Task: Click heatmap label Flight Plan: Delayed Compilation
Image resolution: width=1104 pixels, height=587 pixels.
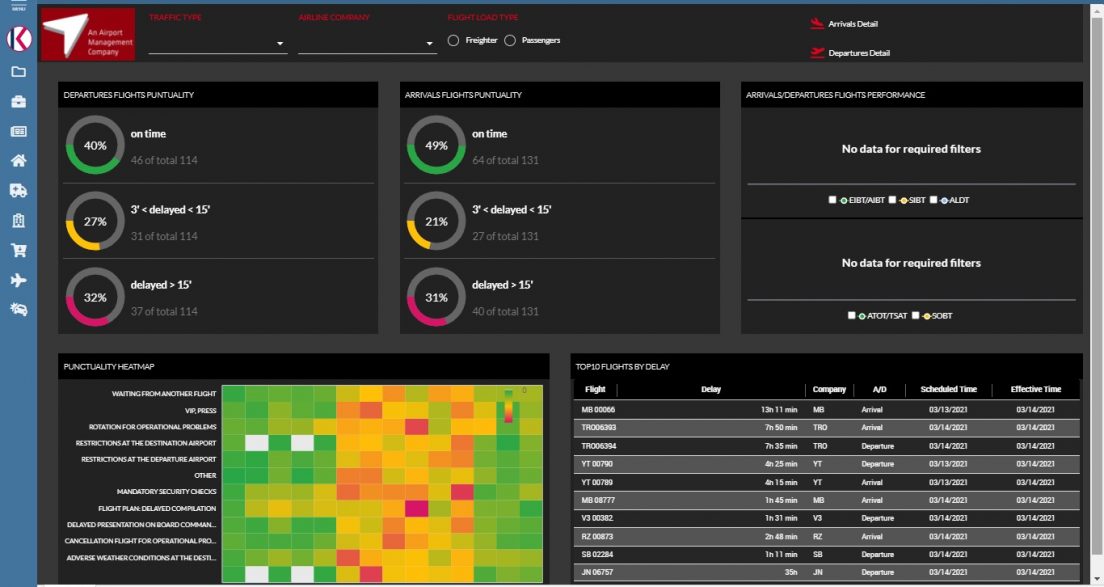Action: coord(157,508)
